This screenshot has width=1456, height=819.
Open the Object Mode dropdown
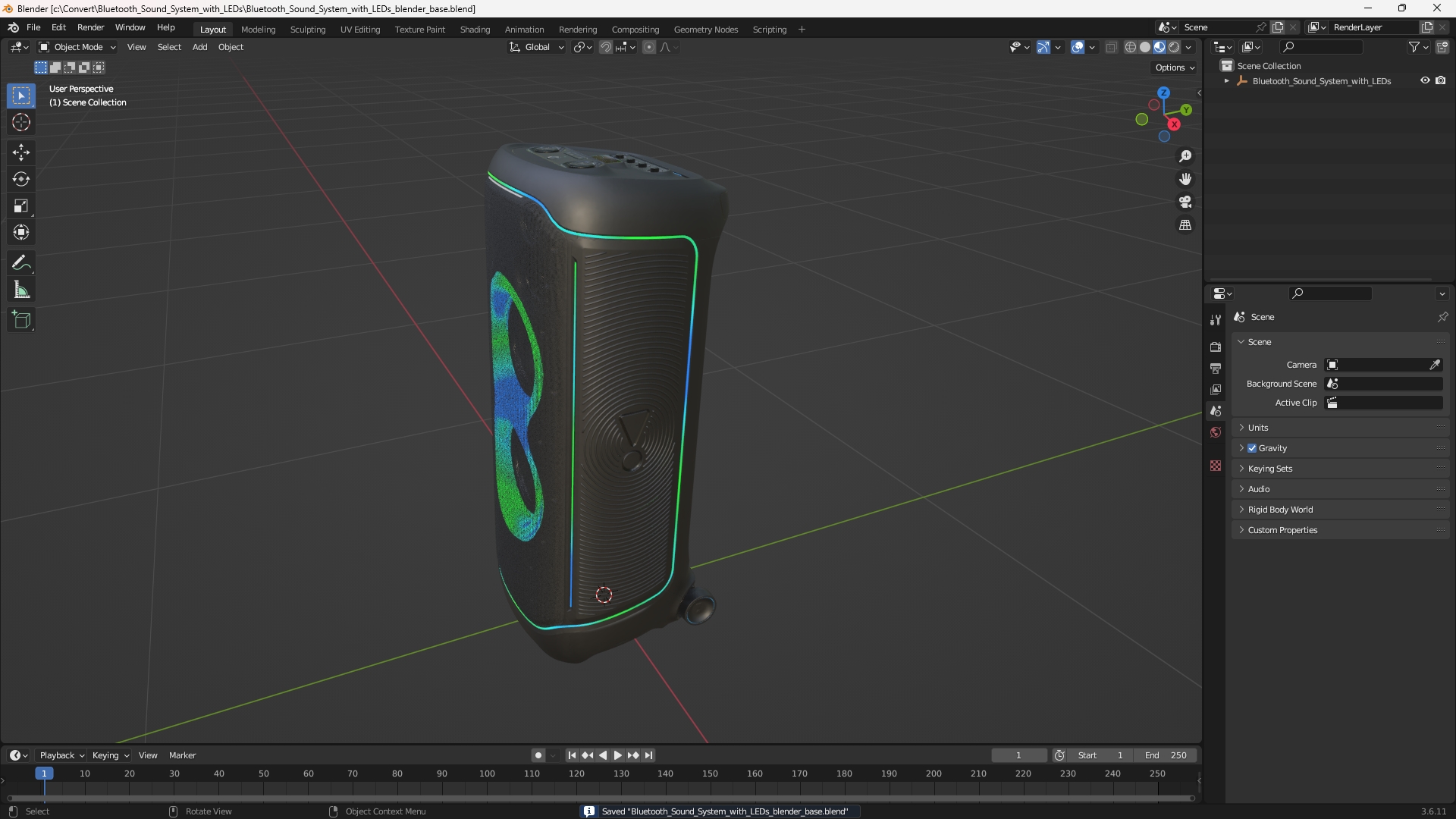[77, 47]
